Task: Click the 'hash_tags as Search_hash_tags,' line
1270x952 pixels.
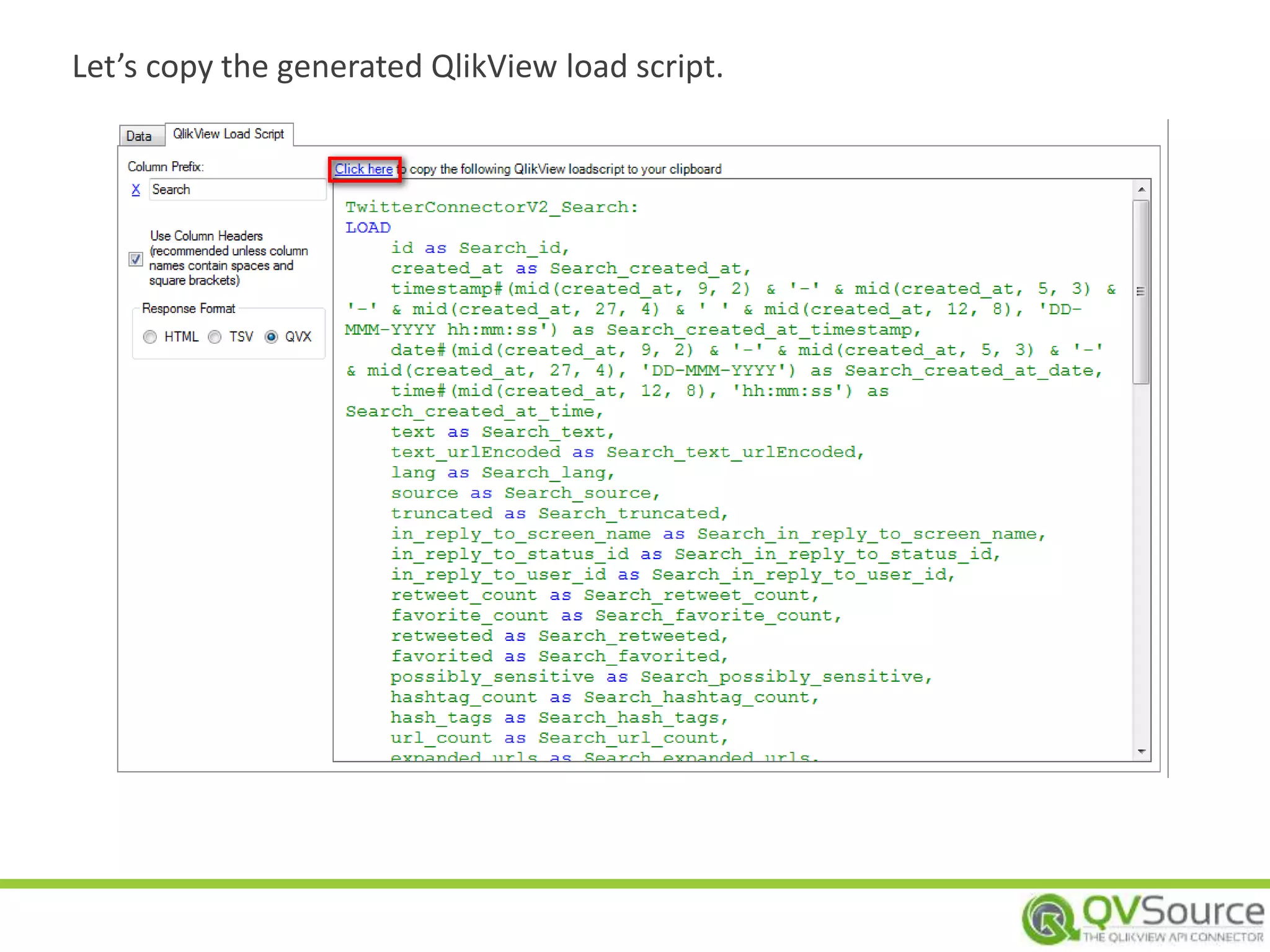Action: tap(559, 718)
